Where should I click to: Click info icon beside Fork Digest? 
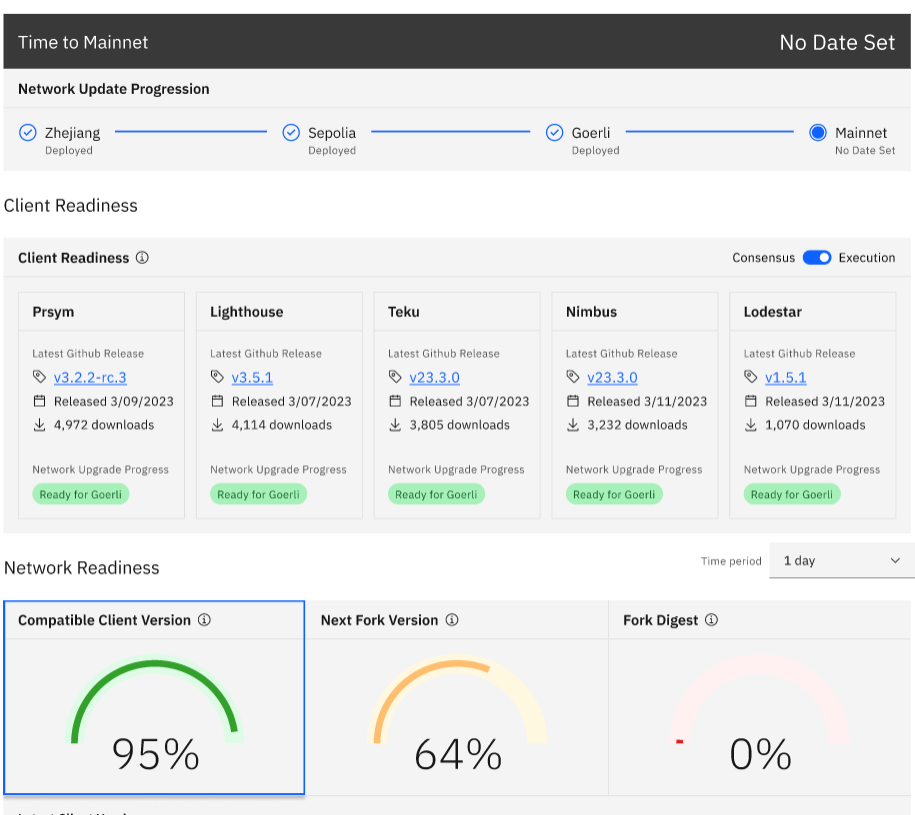point(711,620)
